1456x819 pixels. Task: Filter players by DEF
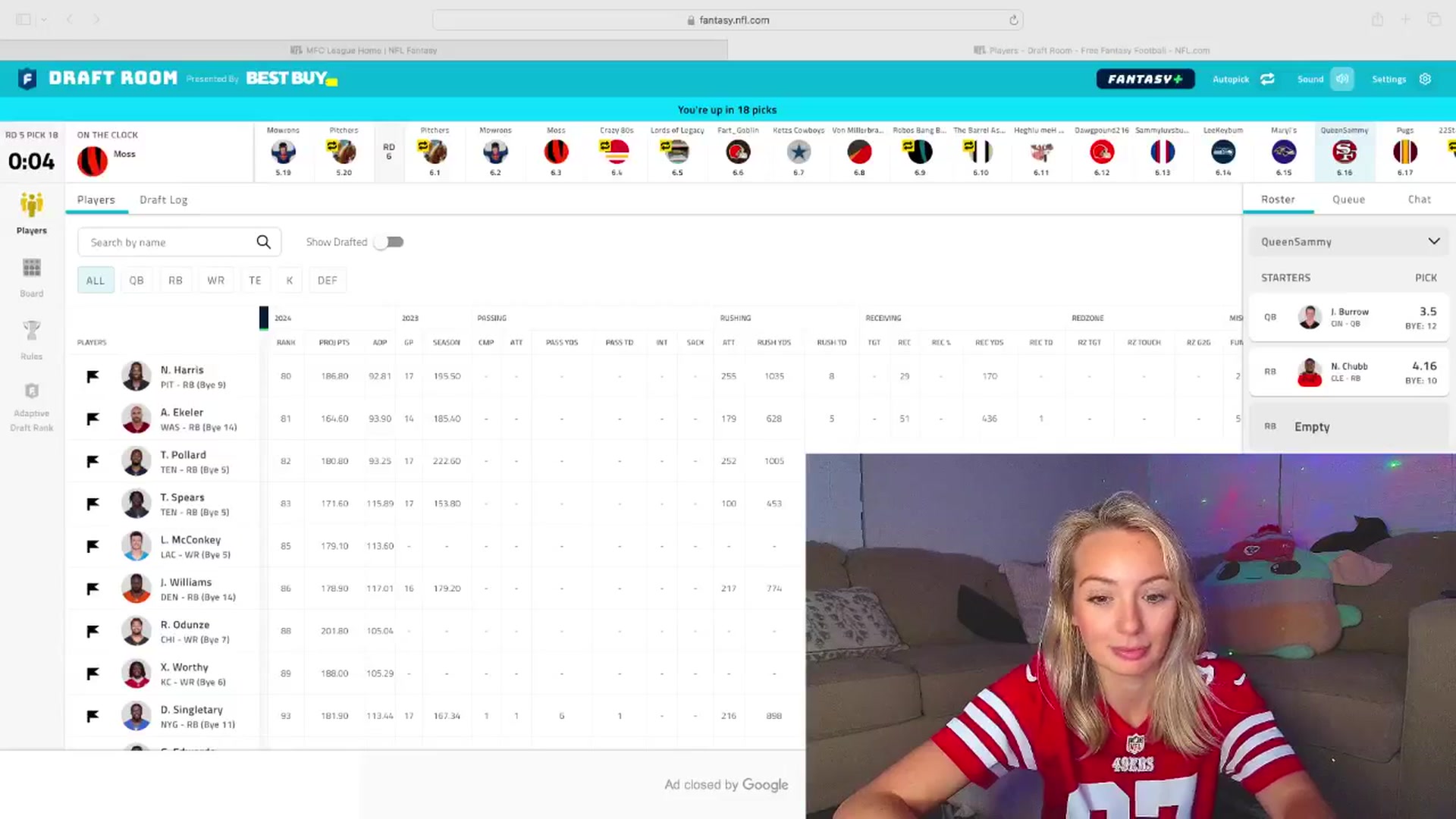(328, 281)
